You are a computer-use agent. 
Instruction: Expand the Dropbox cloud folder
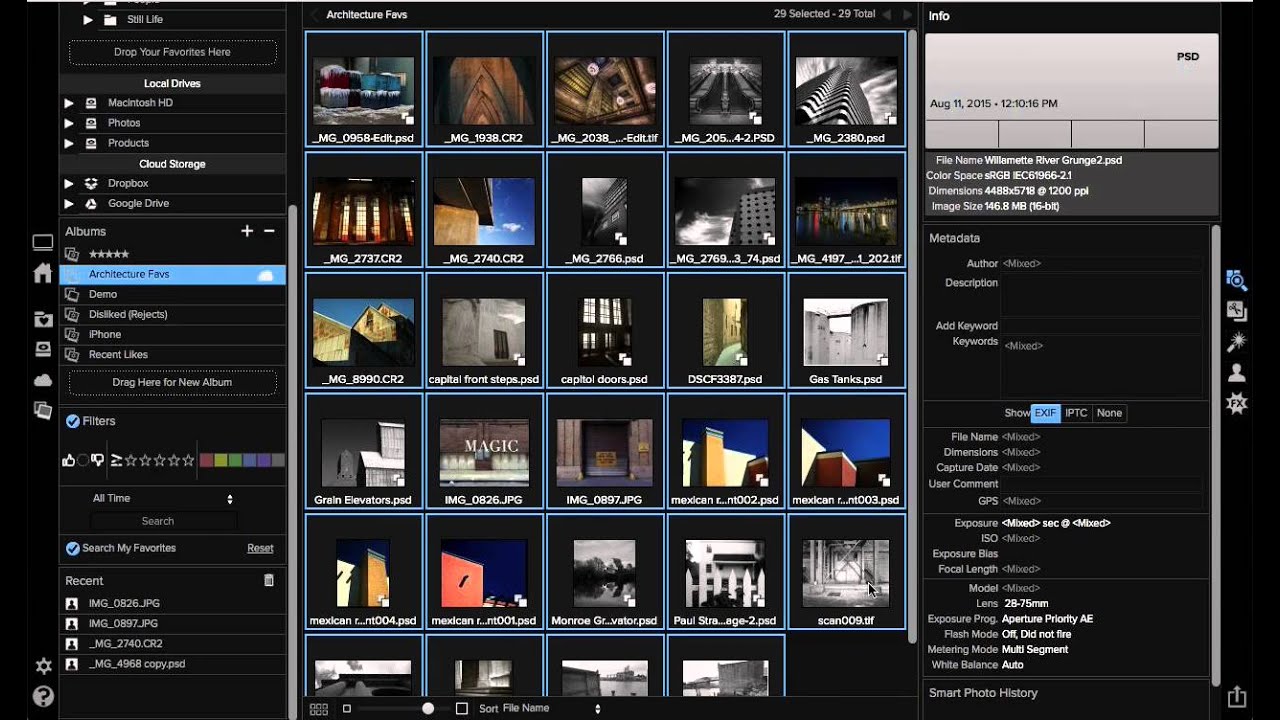click(x=69, y=184)
